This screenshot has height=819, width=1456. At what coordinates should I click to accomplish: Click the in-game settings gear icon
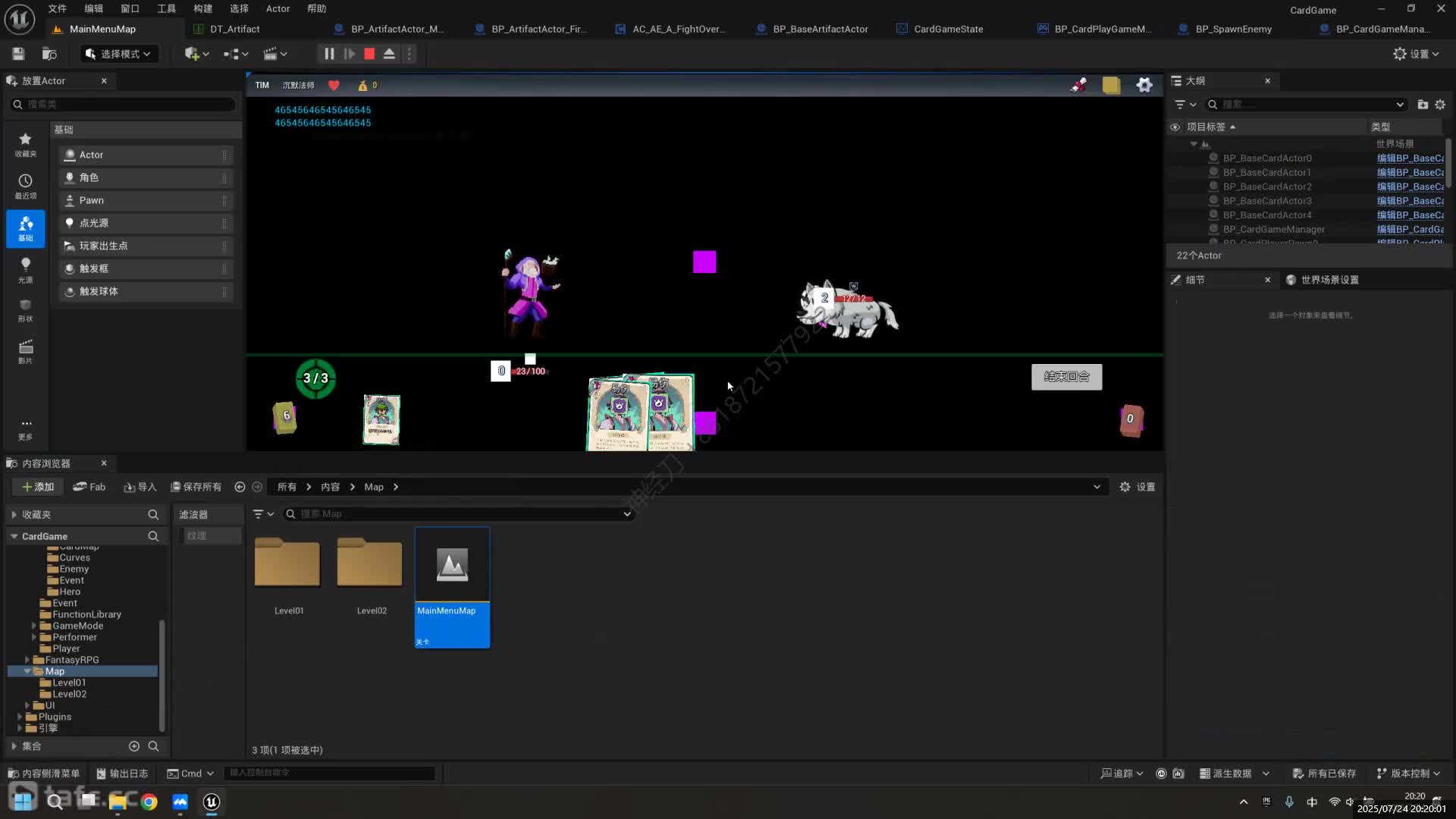[1144, 85]
